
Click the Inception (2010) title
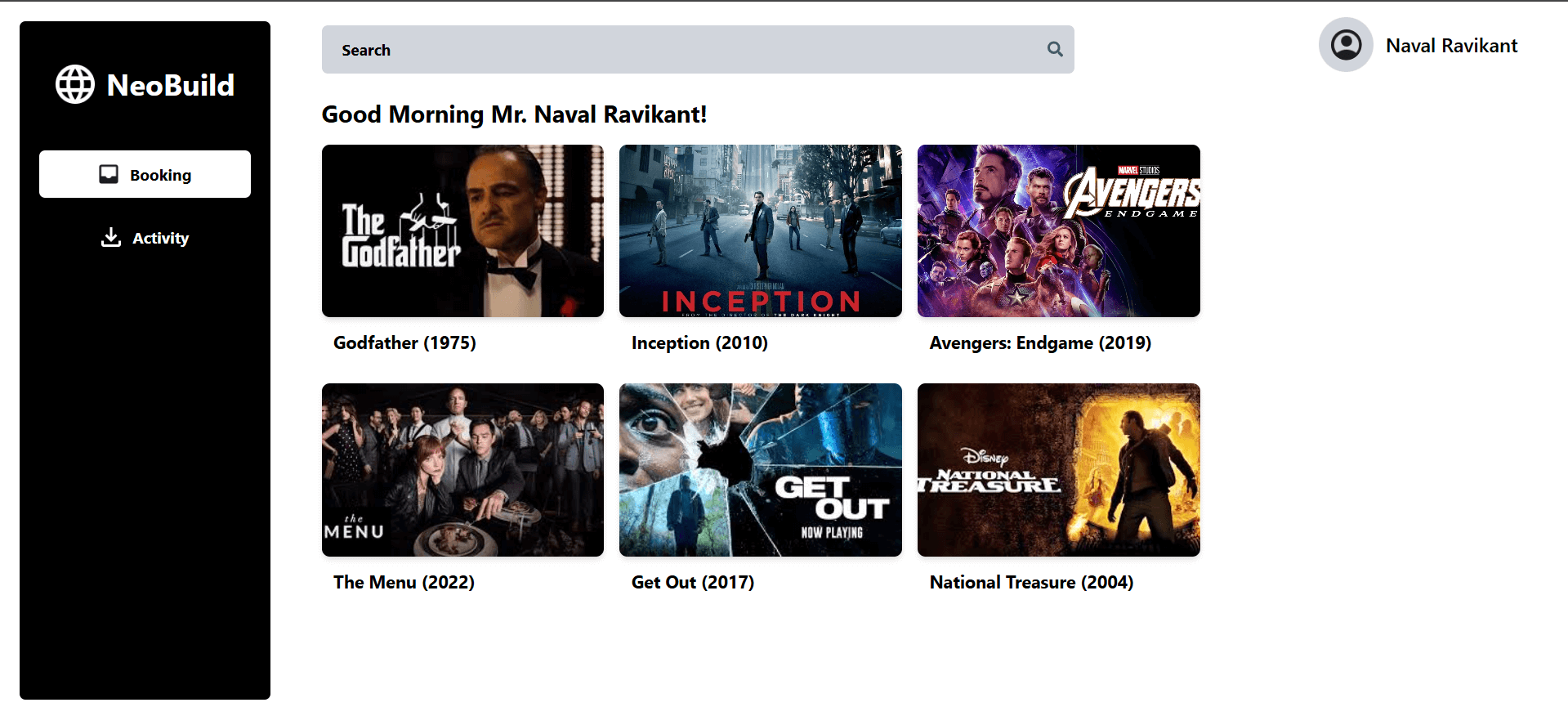[699, 343]
